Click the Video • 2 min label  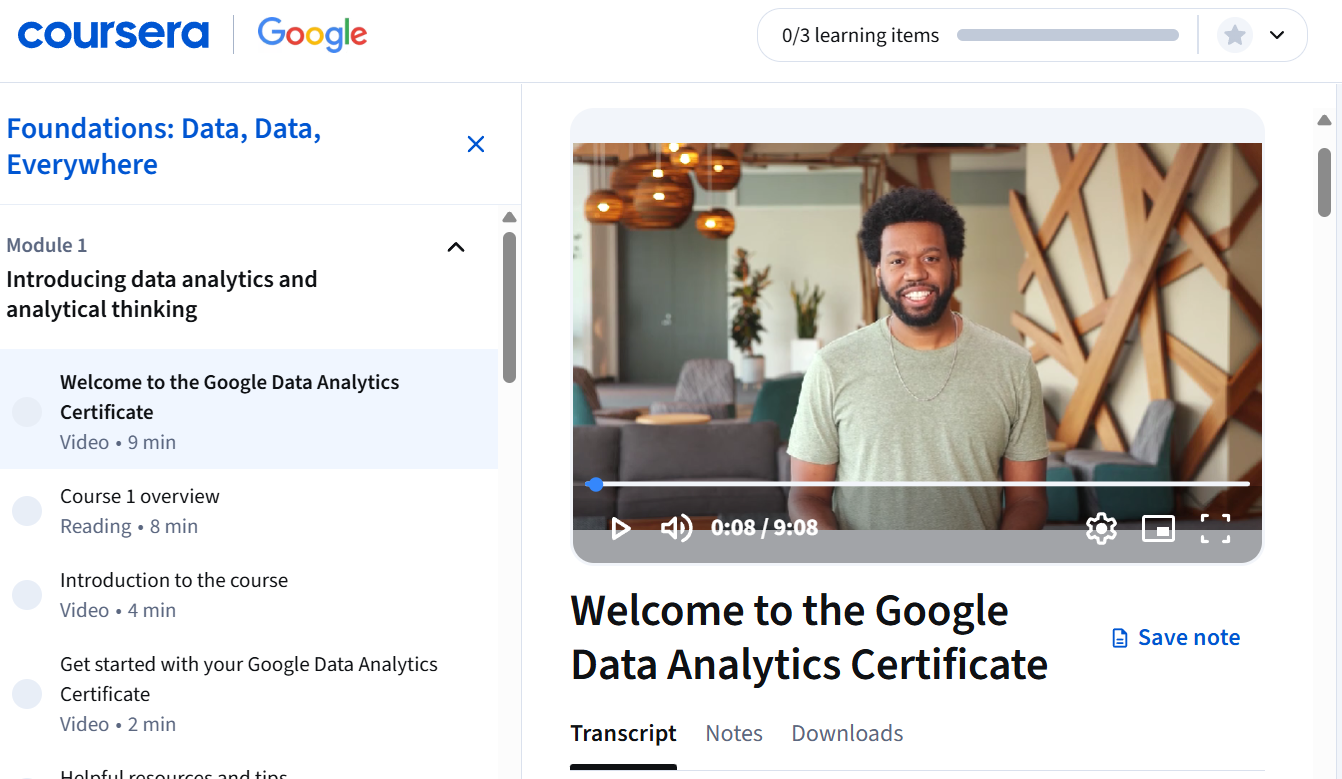click(118, 724)
